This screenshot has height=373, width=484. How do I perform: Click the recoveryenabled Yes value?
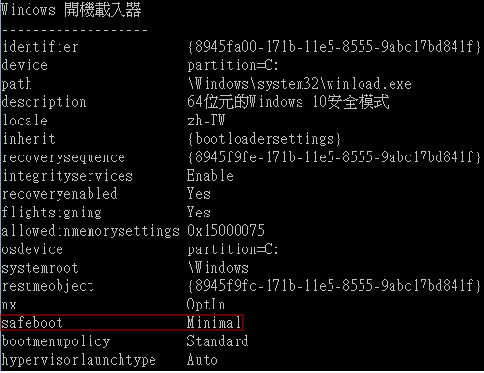(x=199, y=194)
